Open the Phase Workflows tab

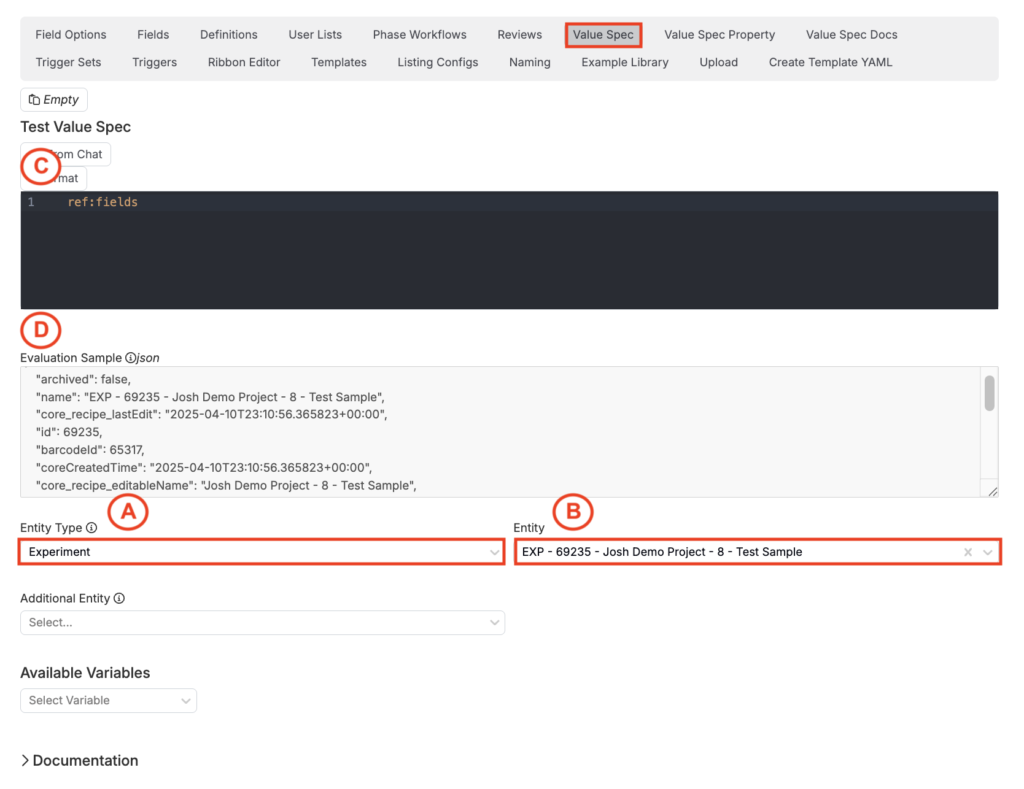[419, 35]
